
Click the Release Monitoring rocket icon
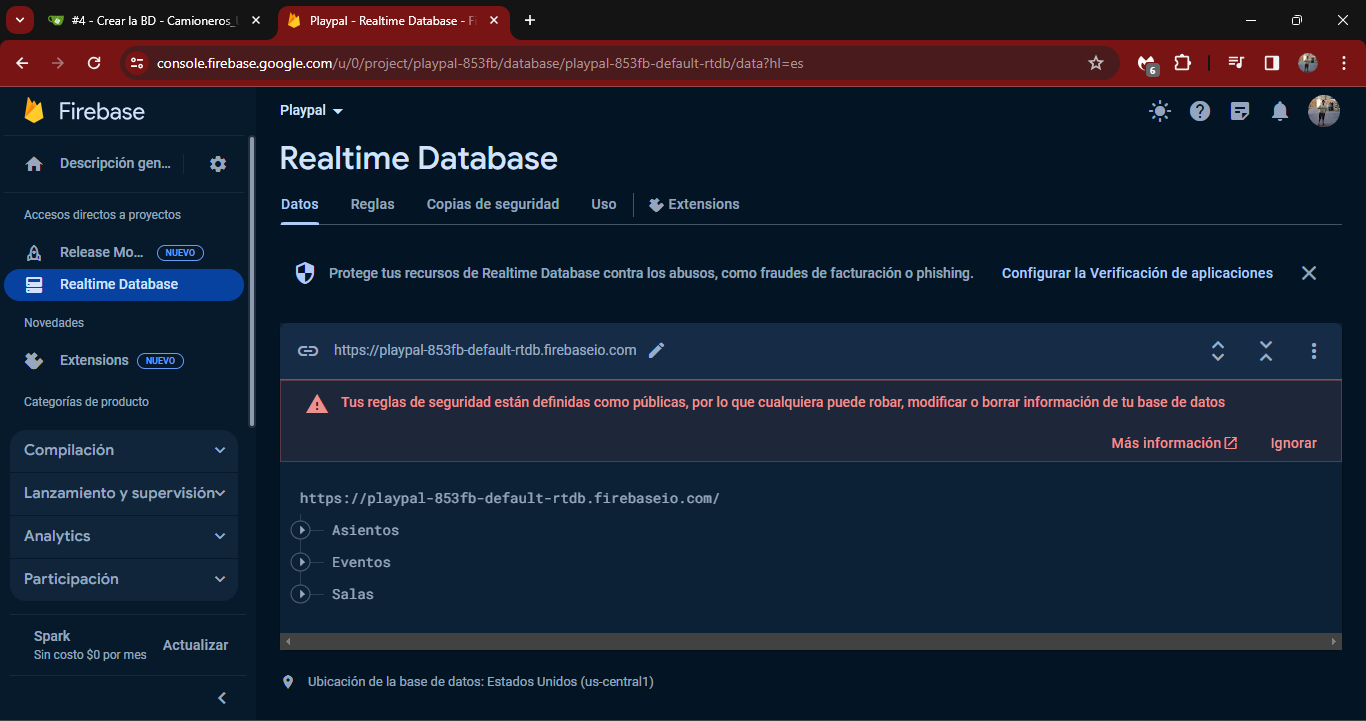coord(34,252)
